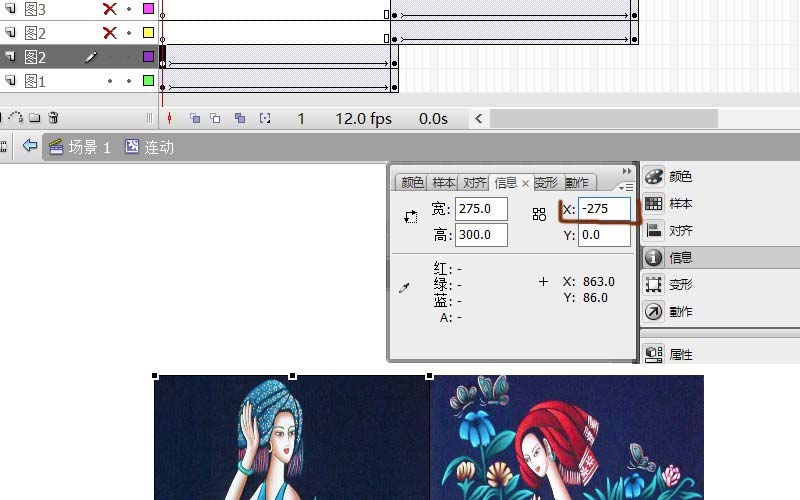Image resolution: width=800 pixels, height=500 pixels.
Task: Show hidden 图3 layer via red X
Action: tap(110, 9)
